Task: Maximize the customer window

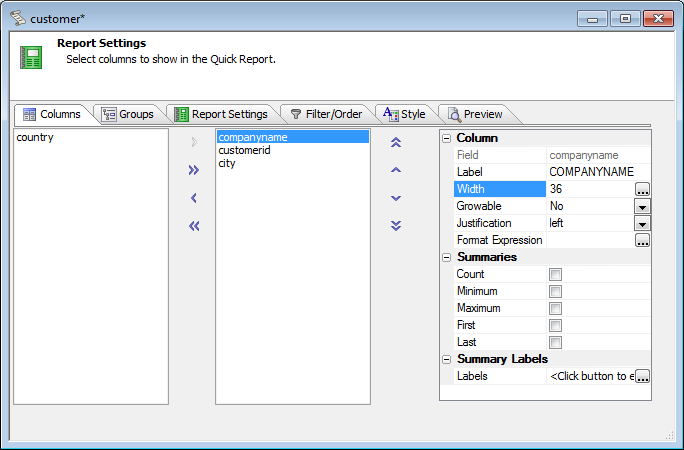Action: [625, 19]
